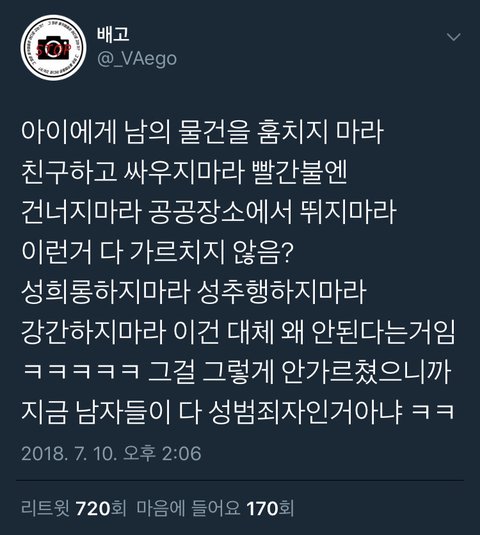This screenshot has height=535, width=480.
Task: Select the tweet line starting 건너지마라 공공장소에서
Action: [x=209, y=212]
